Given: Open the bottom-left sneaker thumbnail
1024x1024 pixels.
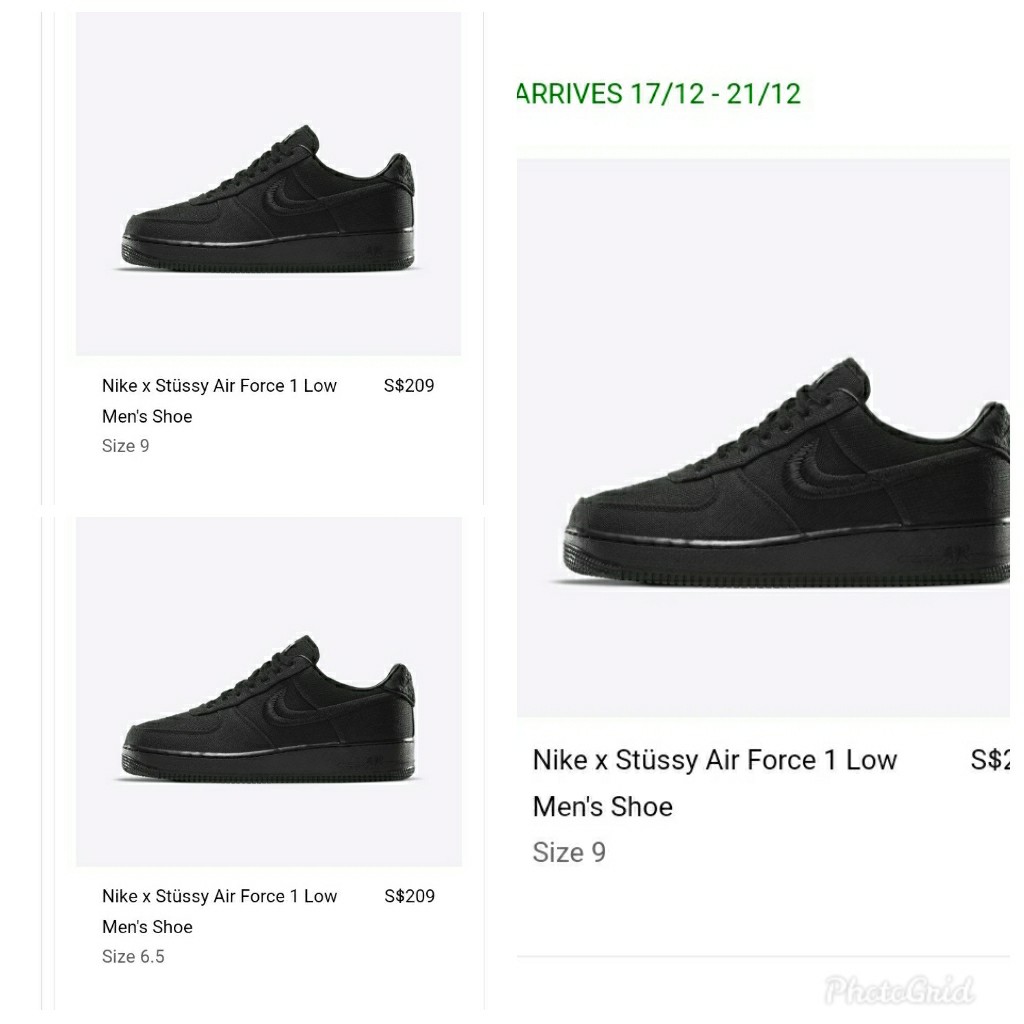Looking at the screenshot, I should 268,690.
